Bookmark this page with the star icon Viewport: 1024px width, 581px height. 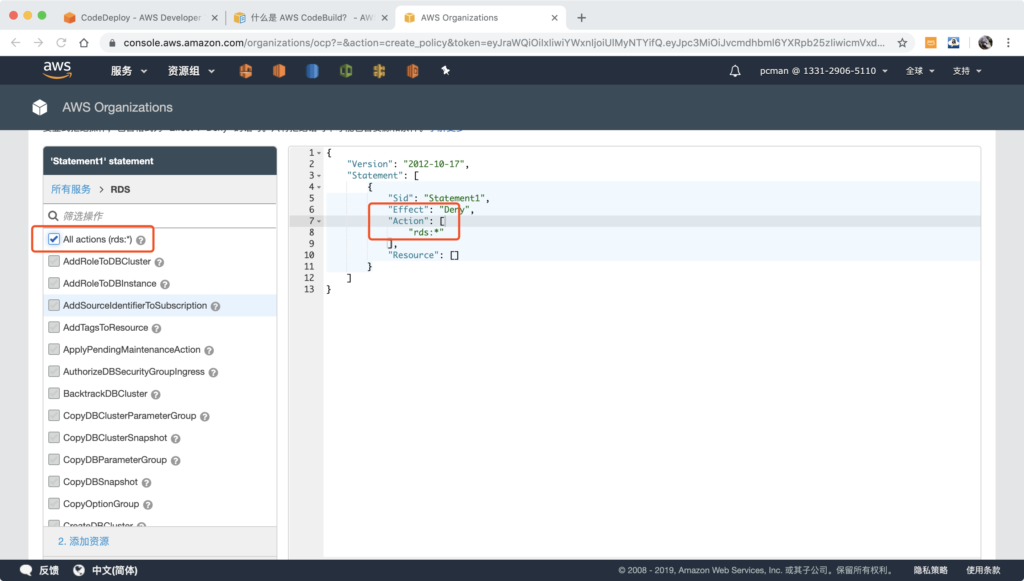point(902,42)
